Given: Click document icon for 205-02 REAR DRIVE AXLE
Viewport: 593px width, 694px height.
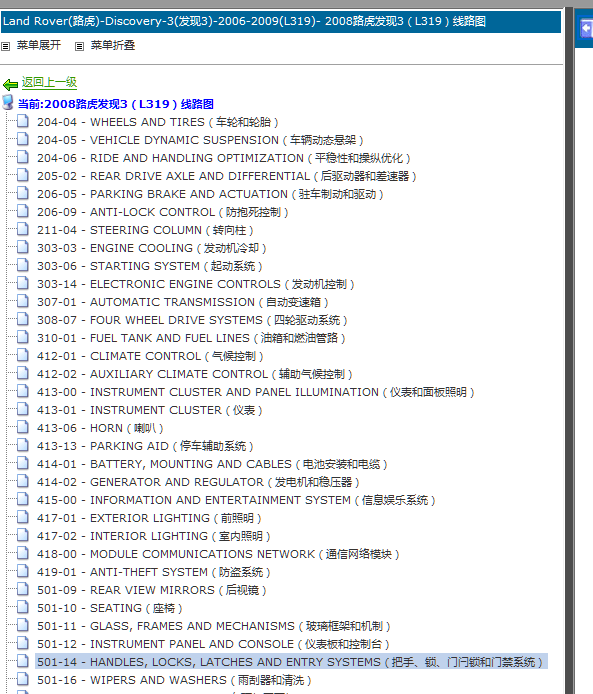Looking at the screenshot, I should [x=23, y=175].
